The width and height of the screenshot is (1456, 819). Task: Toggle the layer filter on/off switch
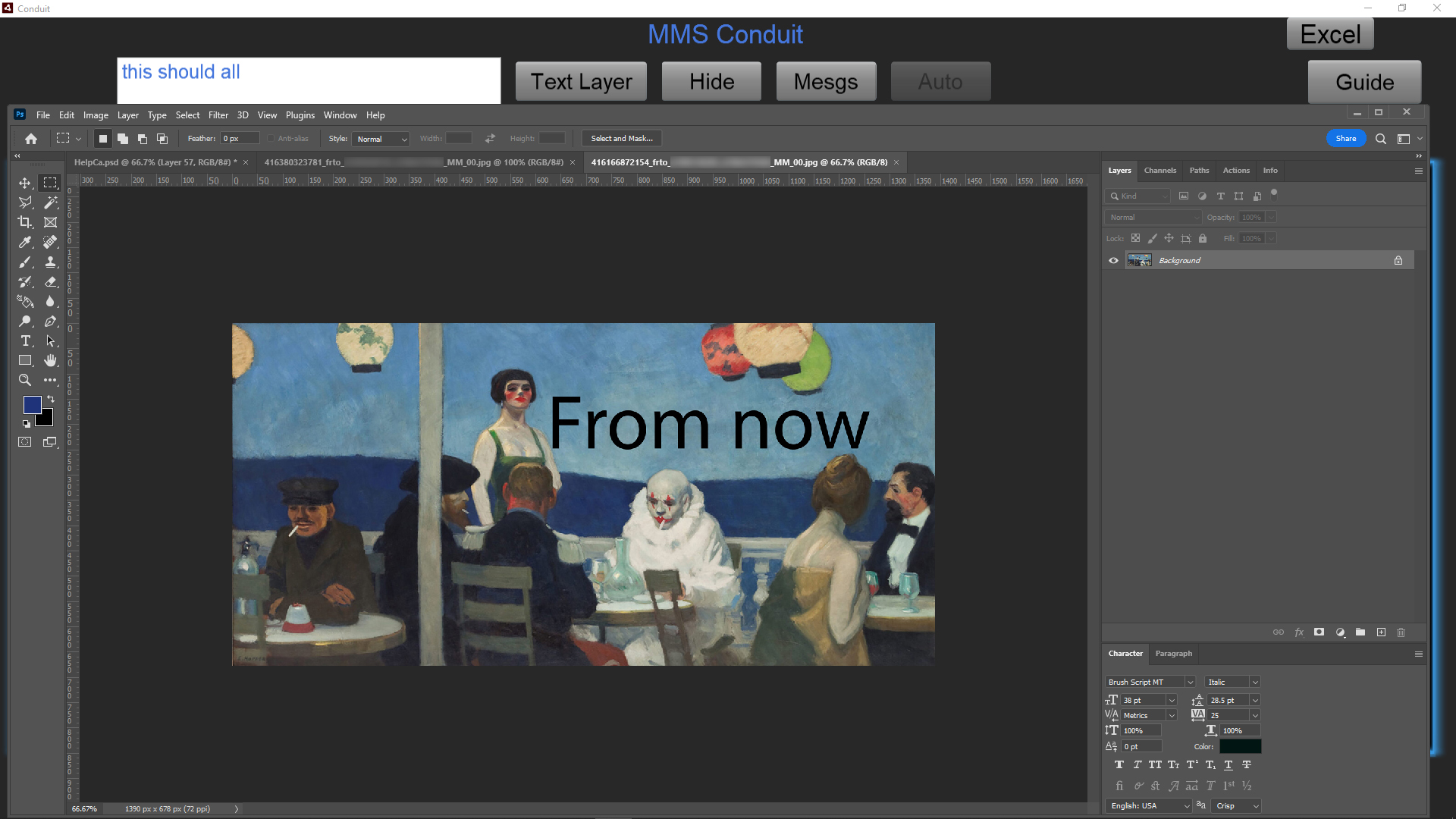(x=1274, y=193)
